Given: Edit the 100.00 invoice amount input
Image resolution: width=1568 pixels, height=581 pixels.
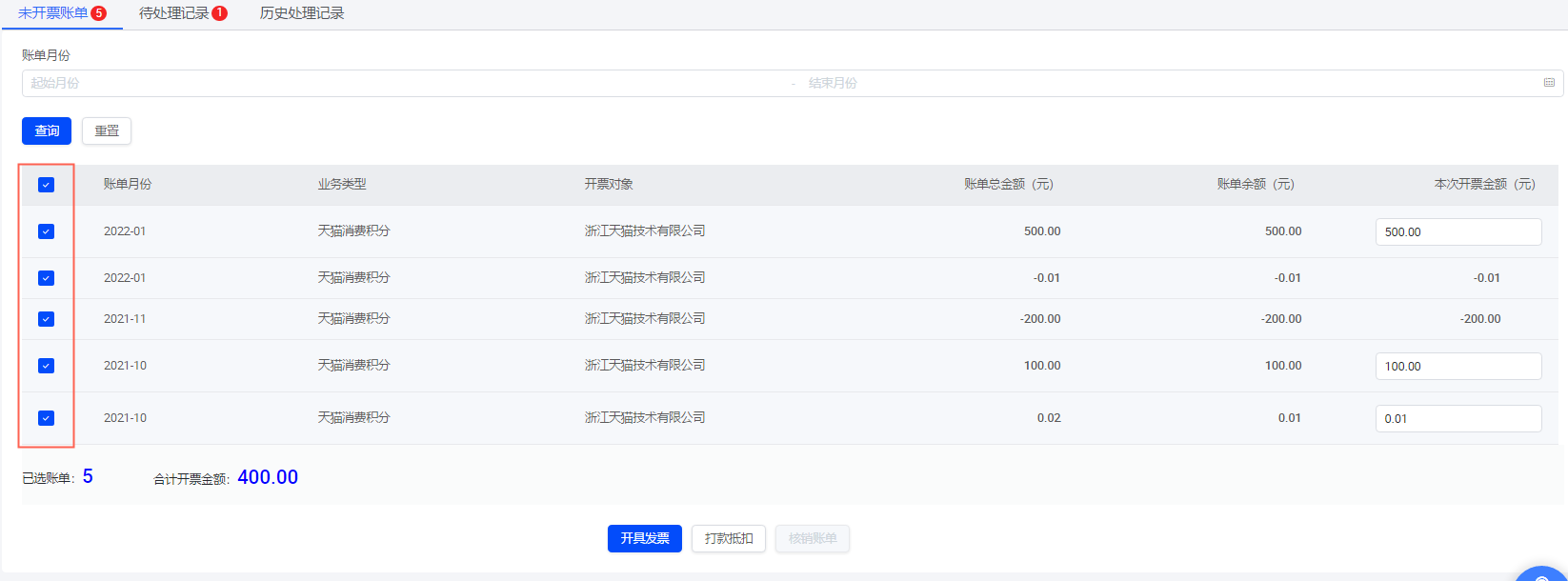Looking at the screenshot, I should tap(1458, 366).
